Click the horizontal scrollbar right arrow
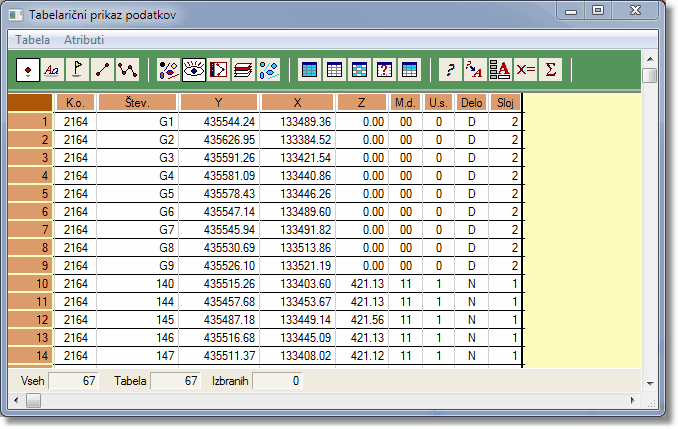The image size is (678, 429). click(633, 401)
